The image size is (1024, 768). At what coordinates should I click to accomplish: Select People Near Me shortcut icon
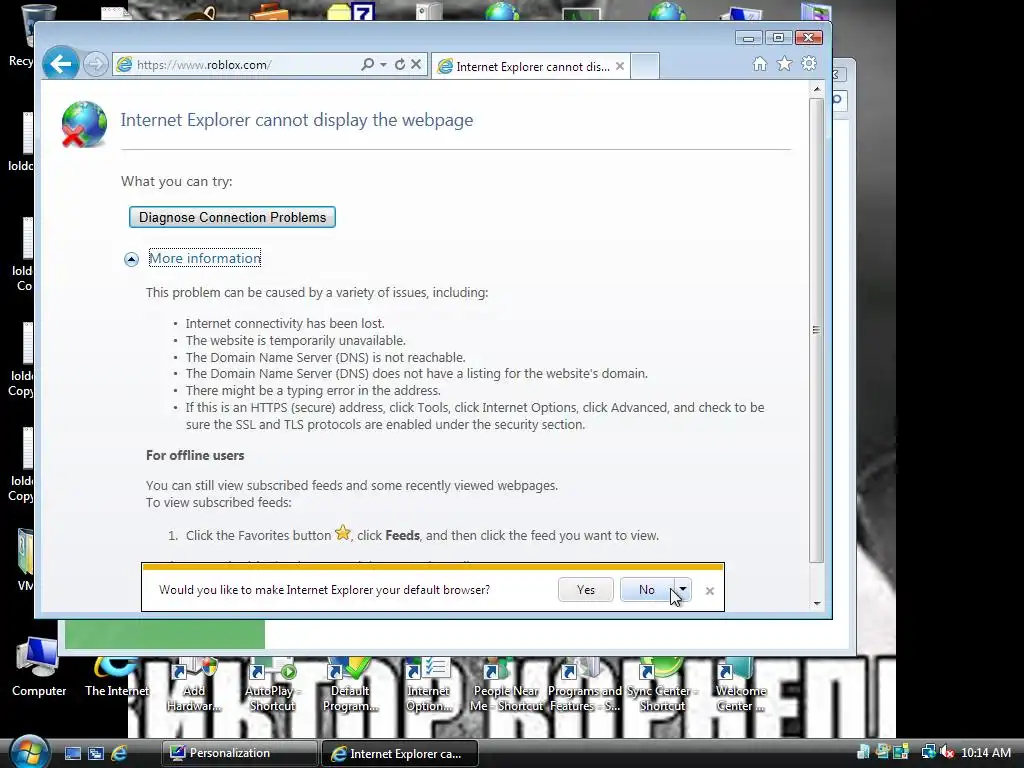coord(505,686)
